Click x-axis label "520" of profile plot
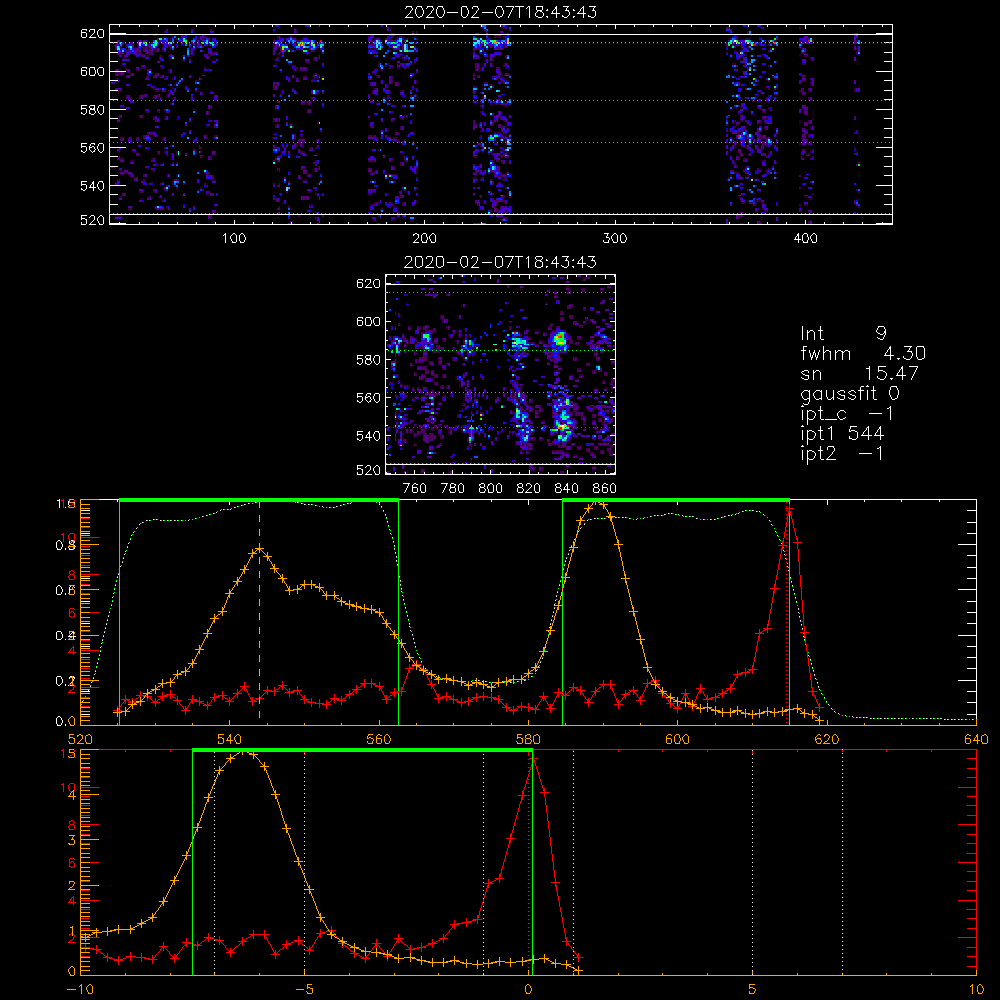1000x1000 pixels. [x=80, y=739]
